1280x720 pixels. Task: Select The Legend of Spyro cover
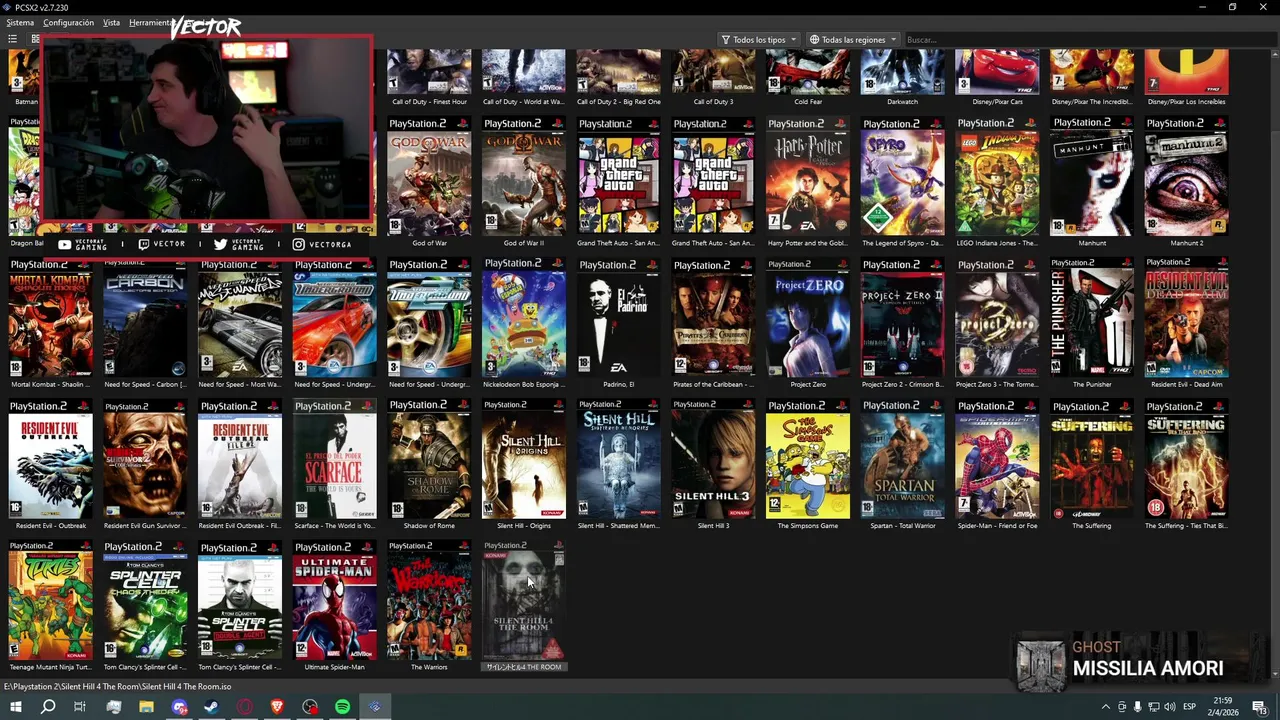click(x=902, y=177)
